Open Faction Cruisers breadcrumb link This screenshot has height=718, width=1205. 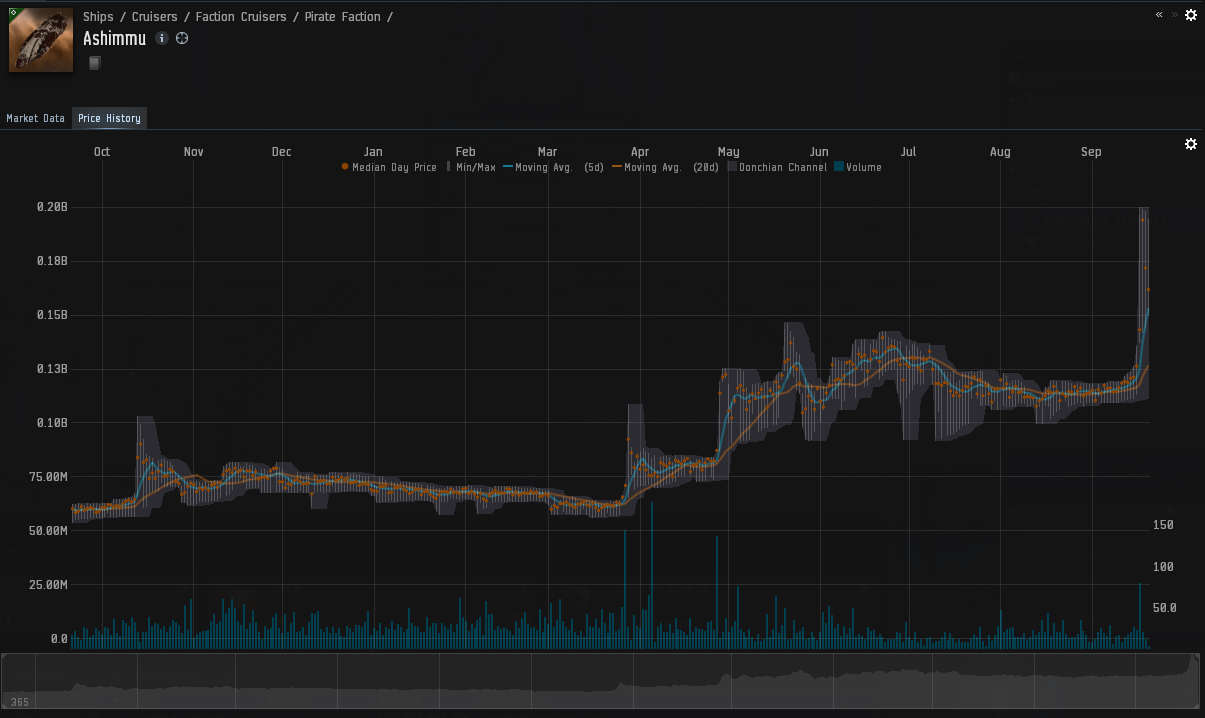coord(241,17)
